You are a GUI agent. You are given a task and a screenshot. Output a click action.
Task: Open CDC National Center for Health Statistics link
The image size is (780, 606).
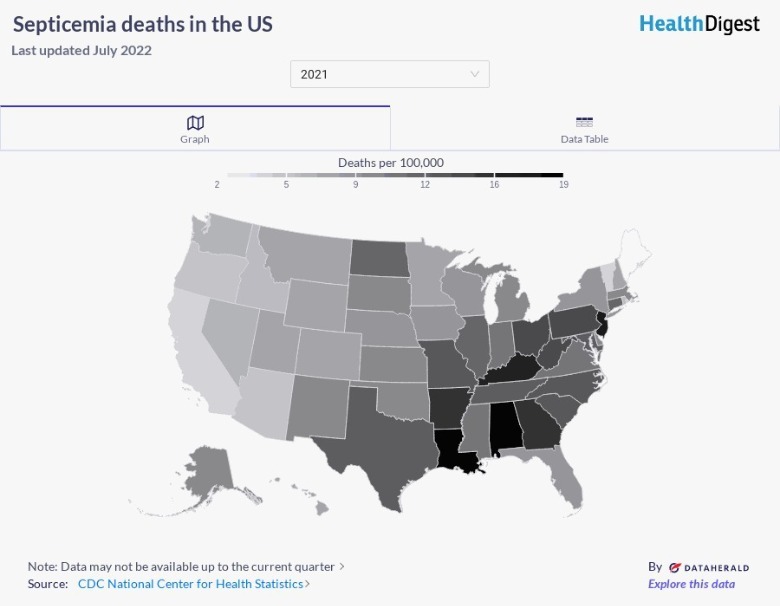(x=190, y=584)
